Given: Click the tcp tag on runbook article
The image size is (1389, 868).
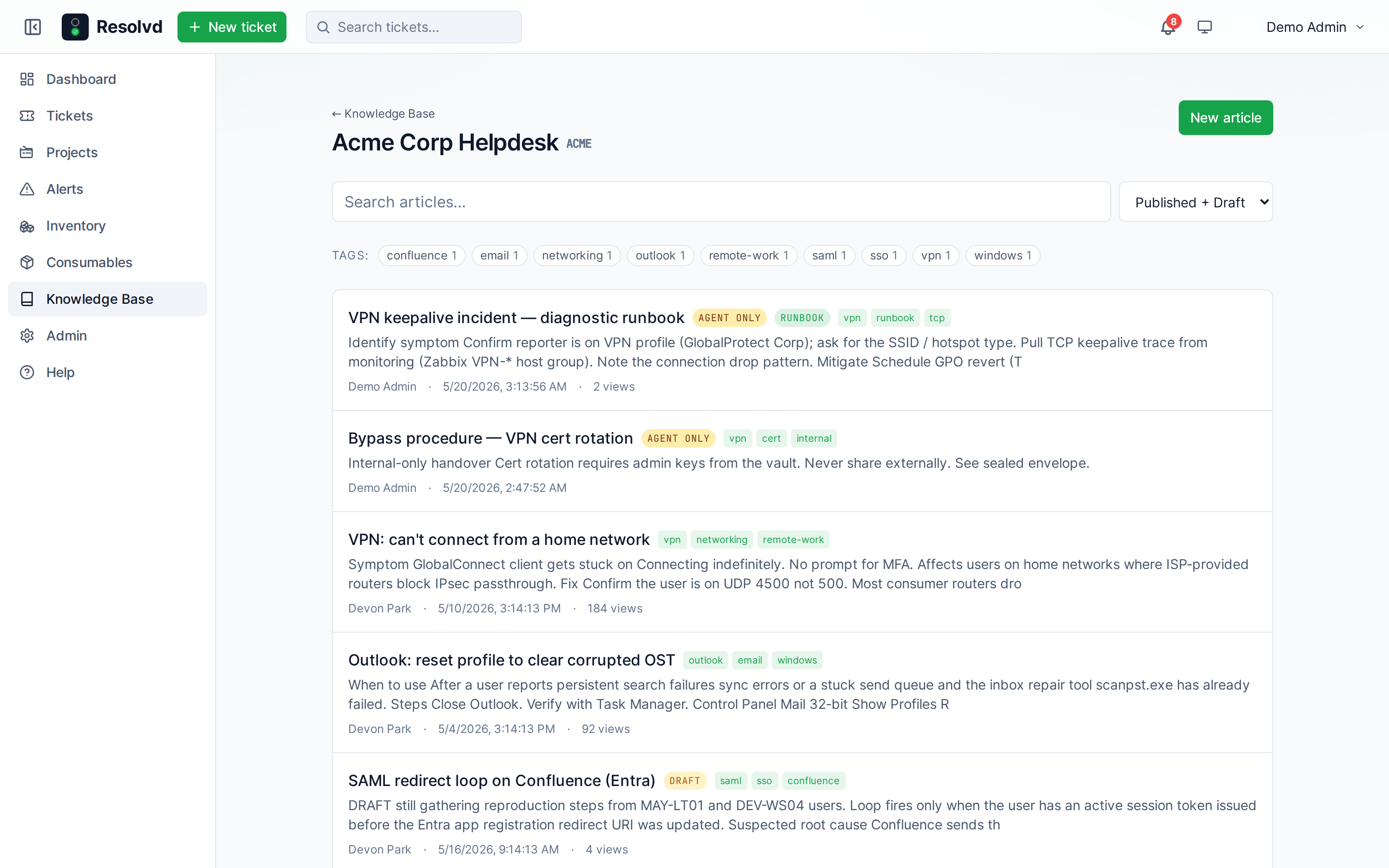Looking at the screenshot, I should (937, 318).
